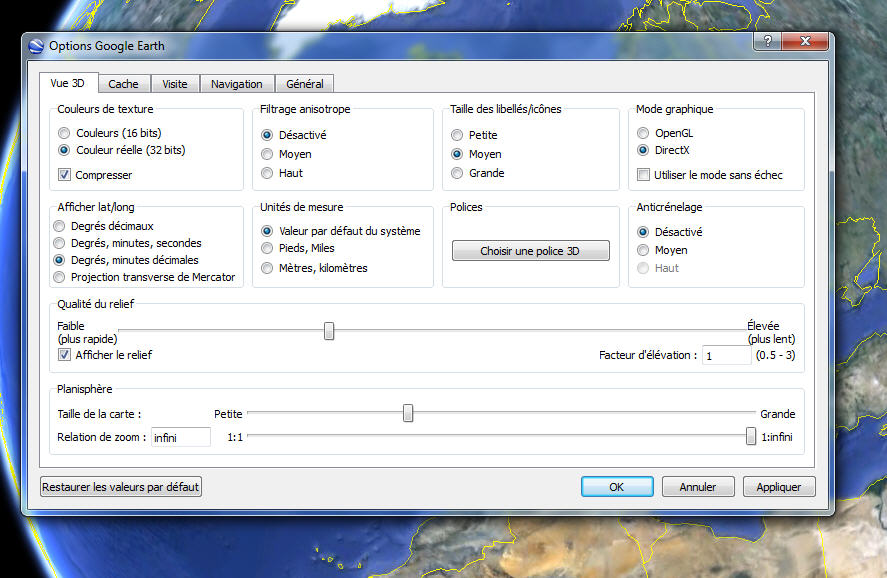Open the Visite tab
Screen dimensions: 887x578
(x=175, y=84)
